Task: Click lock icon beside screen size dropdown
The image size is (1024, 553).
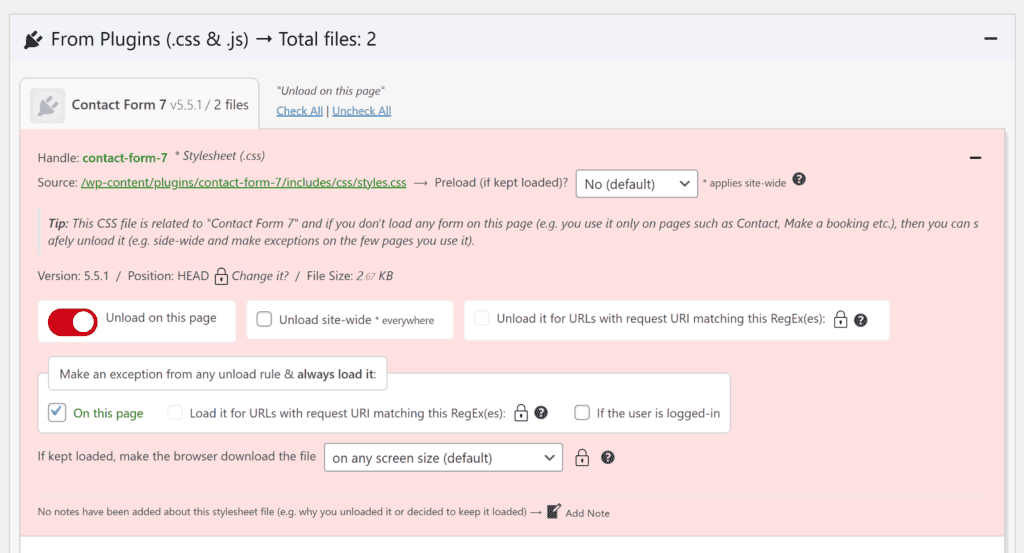Action: point(582,458)
